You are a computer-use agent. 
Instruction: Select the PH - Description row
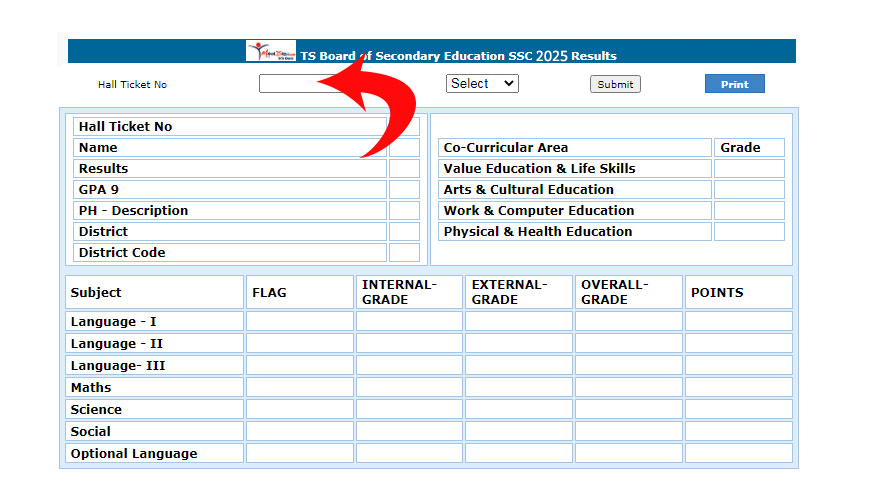pos(246,210)
